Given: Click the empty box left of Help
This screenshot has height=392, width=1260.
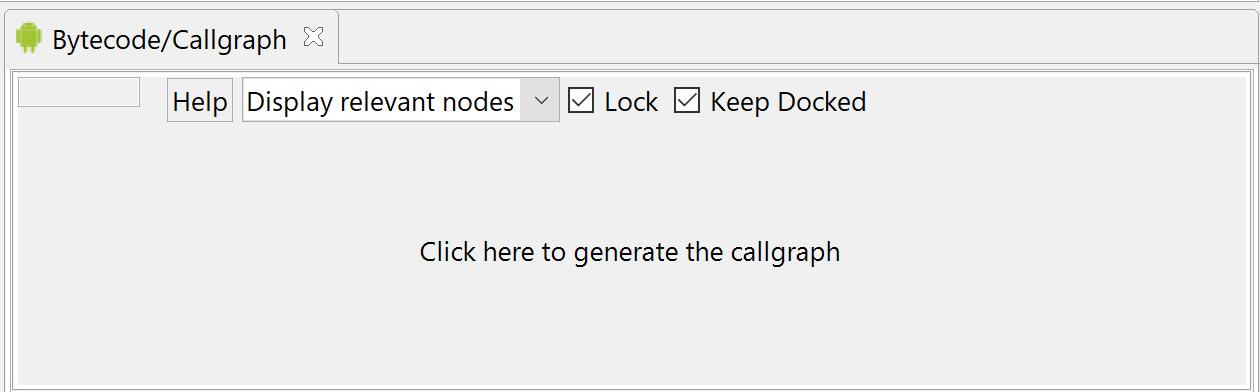Looking at the screenshot, I should [x=79, y=92].
